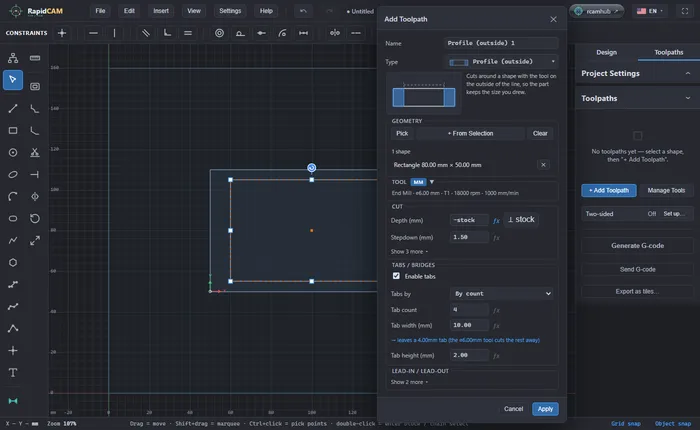
Task: Open the Tabs by 'By count' dropdown
Action: 502,294
